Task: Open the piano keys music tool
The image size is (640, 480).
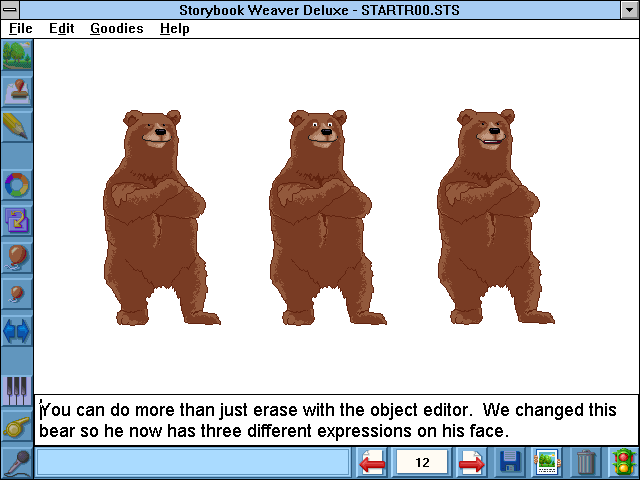Action: pyautogui.click(x=17, y=391)
